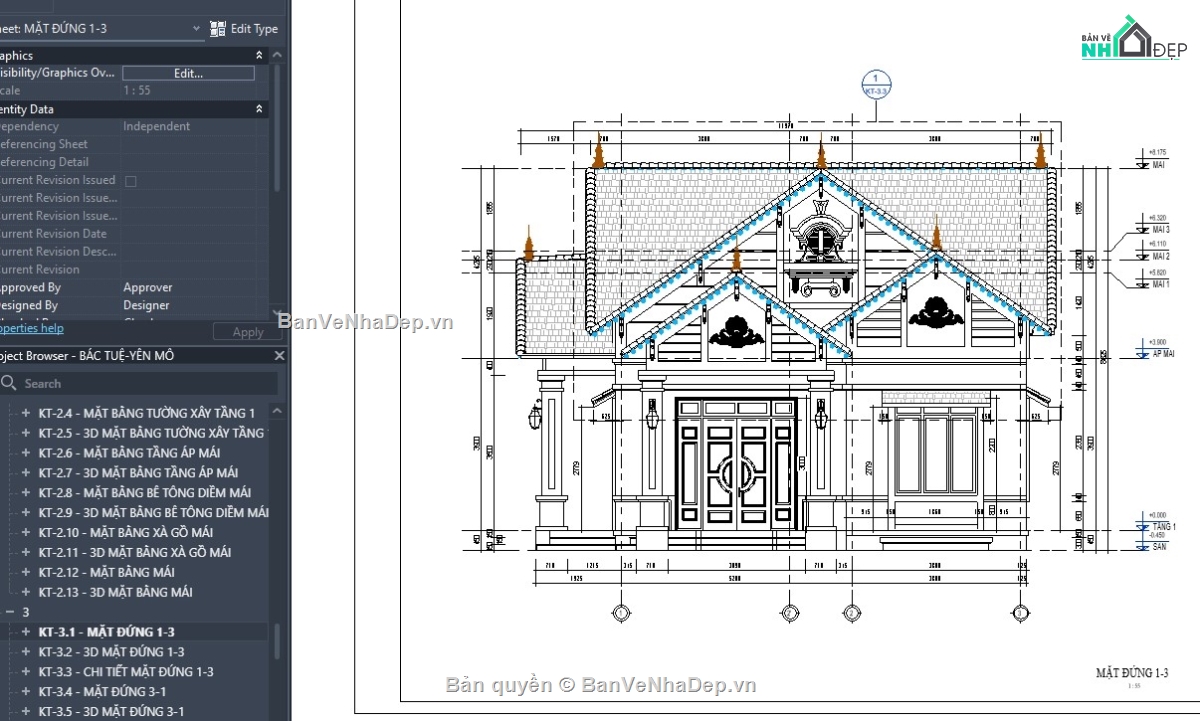Image resolution: width=1200 pixels, height=721 pixels.
Task: Select sheet KT-3.3 - CHI TIẾT MẶT ĐỨNG 1-3
Action: tap(126, 672)
